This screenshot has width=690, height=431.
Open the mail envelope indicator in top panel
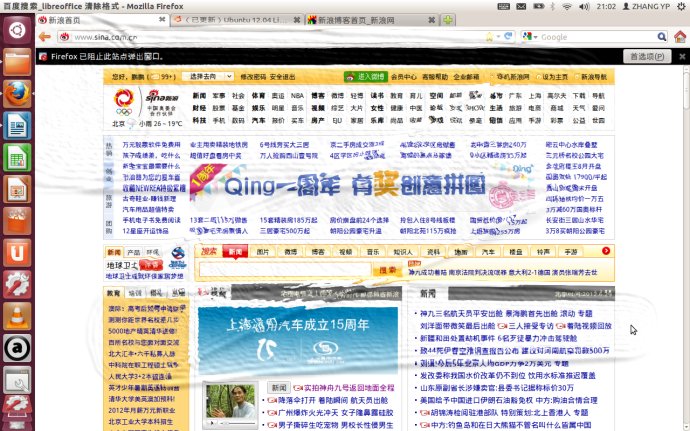(x=521, y=6)
